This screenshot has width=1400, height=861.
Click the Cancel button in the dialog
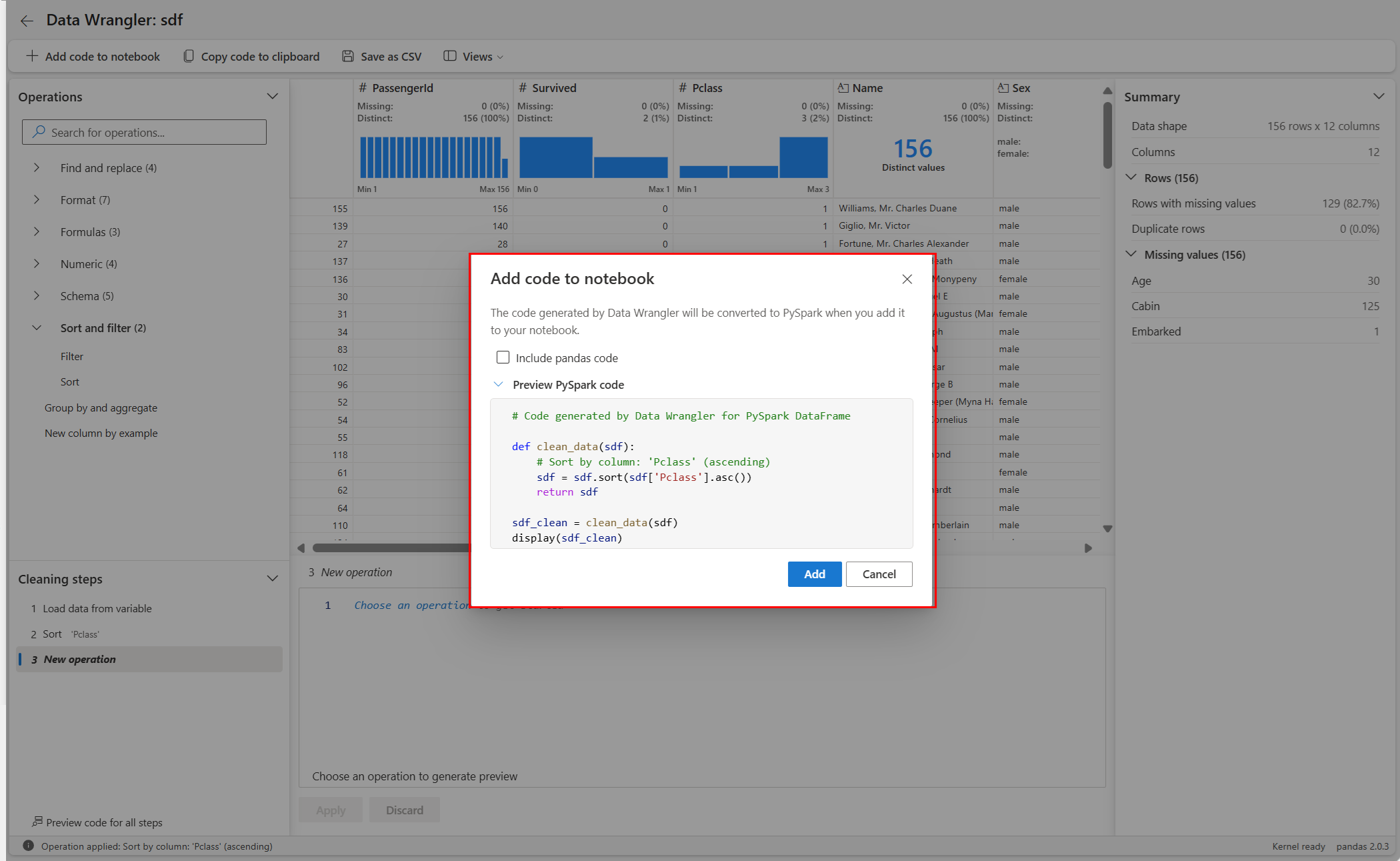pos(879,574)
